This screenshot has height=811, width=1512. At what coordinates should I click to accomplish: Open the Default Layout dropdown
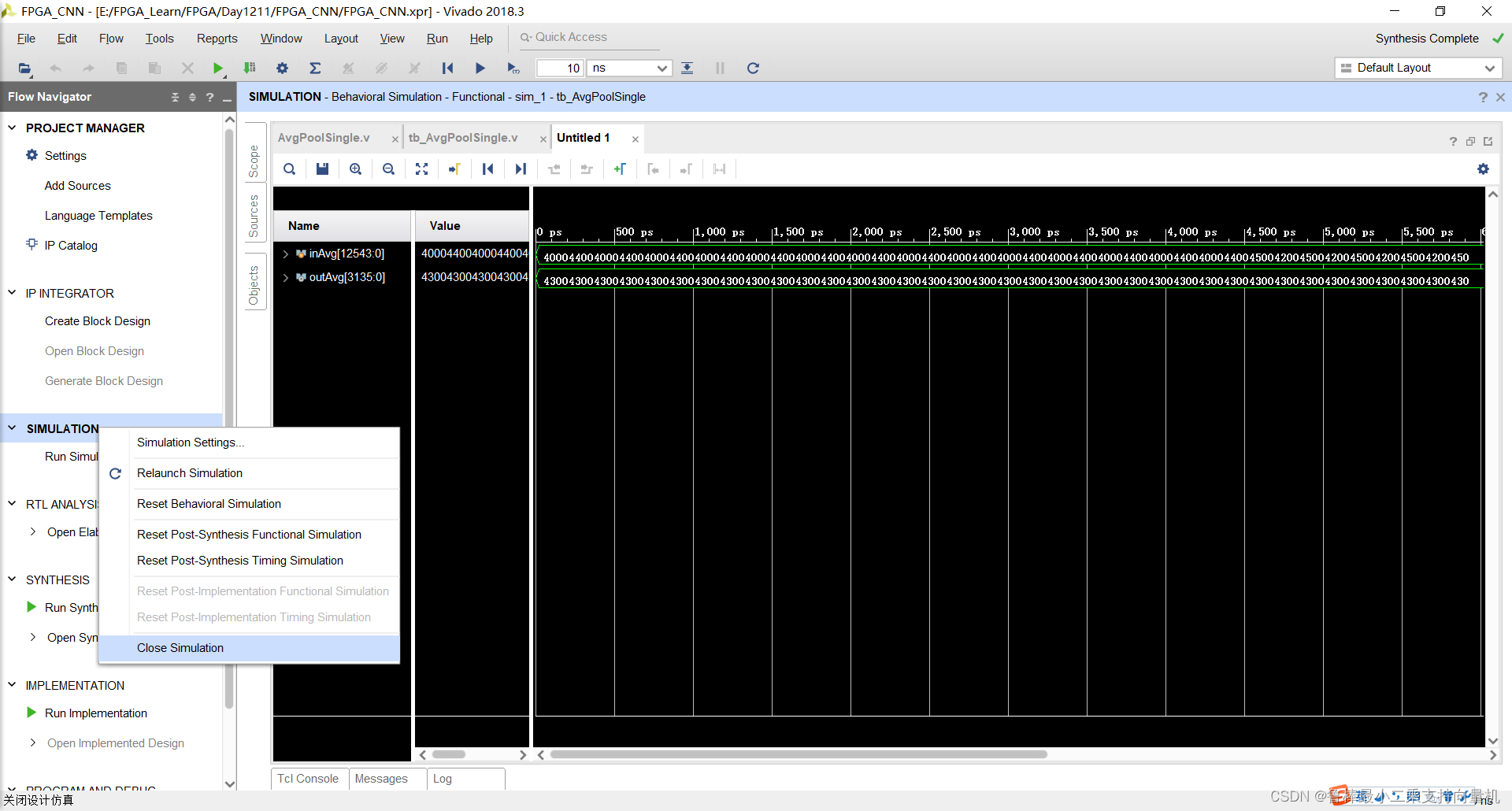pos(1417,69)
